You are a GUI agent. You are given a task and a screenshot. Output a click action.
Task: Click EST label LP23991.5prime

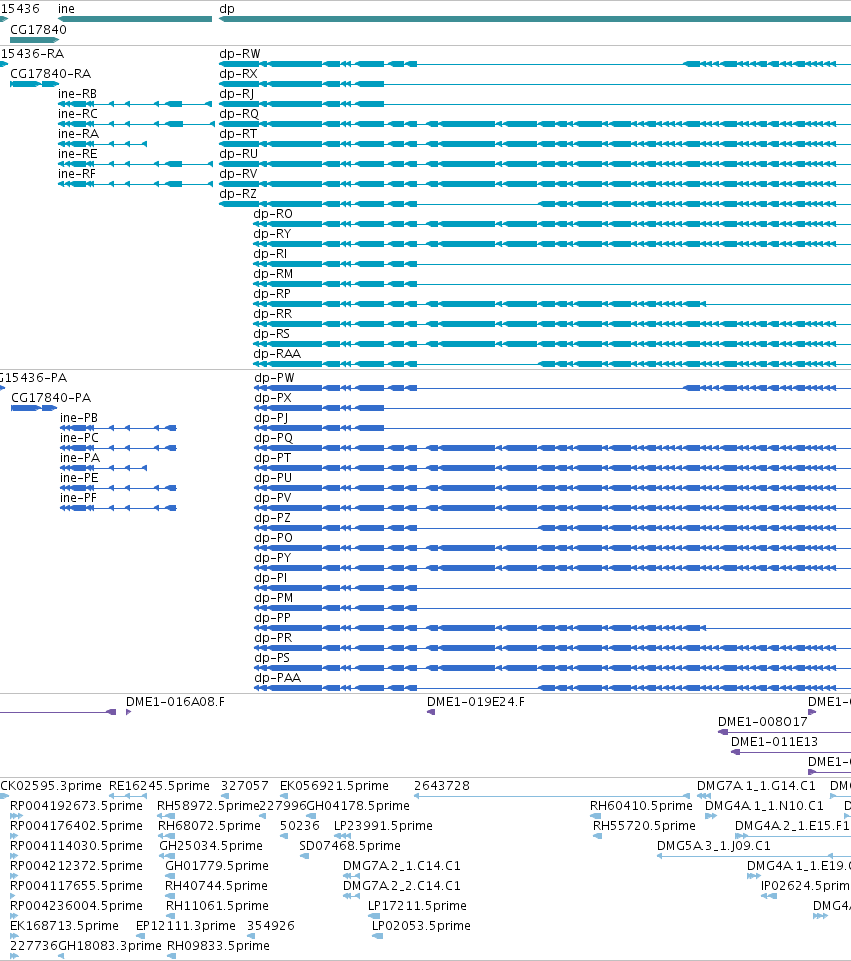384,826
